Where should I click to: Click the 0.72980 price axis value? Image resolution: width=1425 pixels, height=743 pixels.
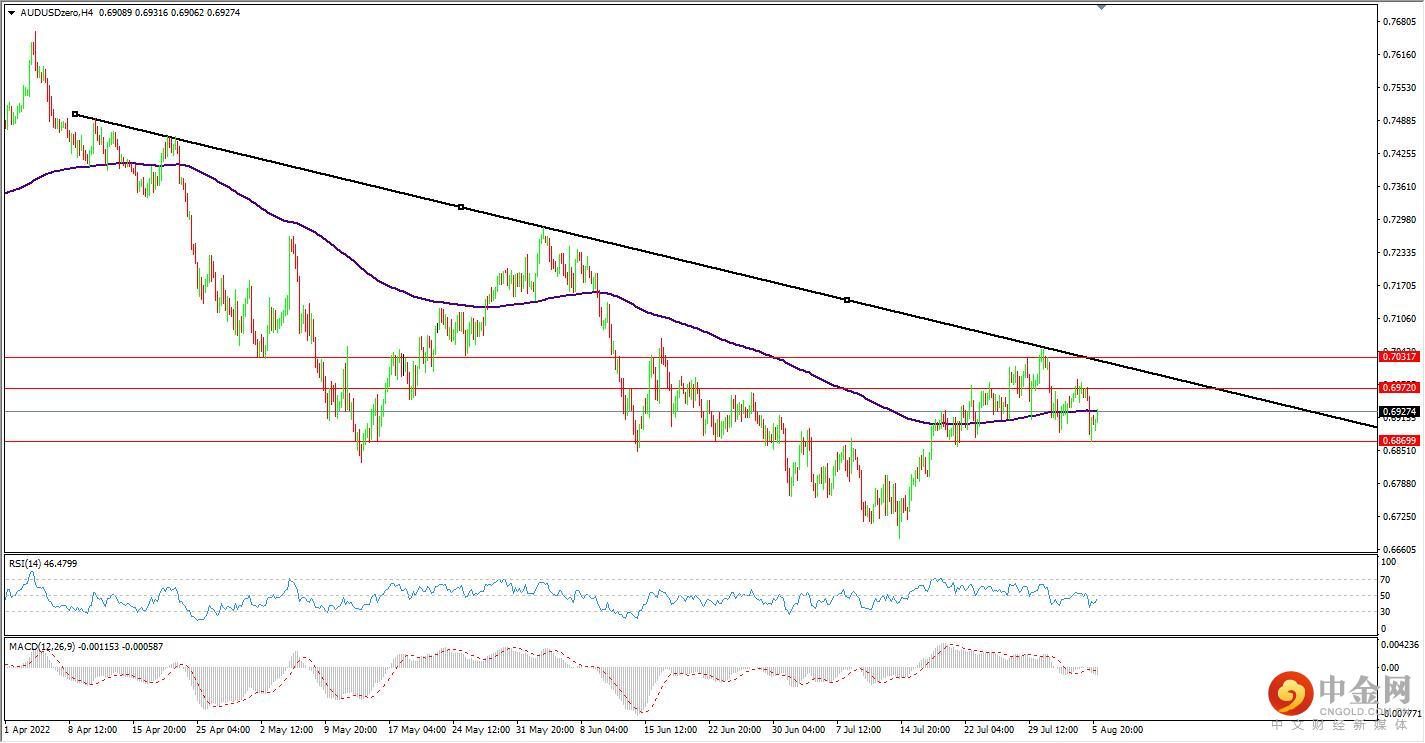(1399, 220)
